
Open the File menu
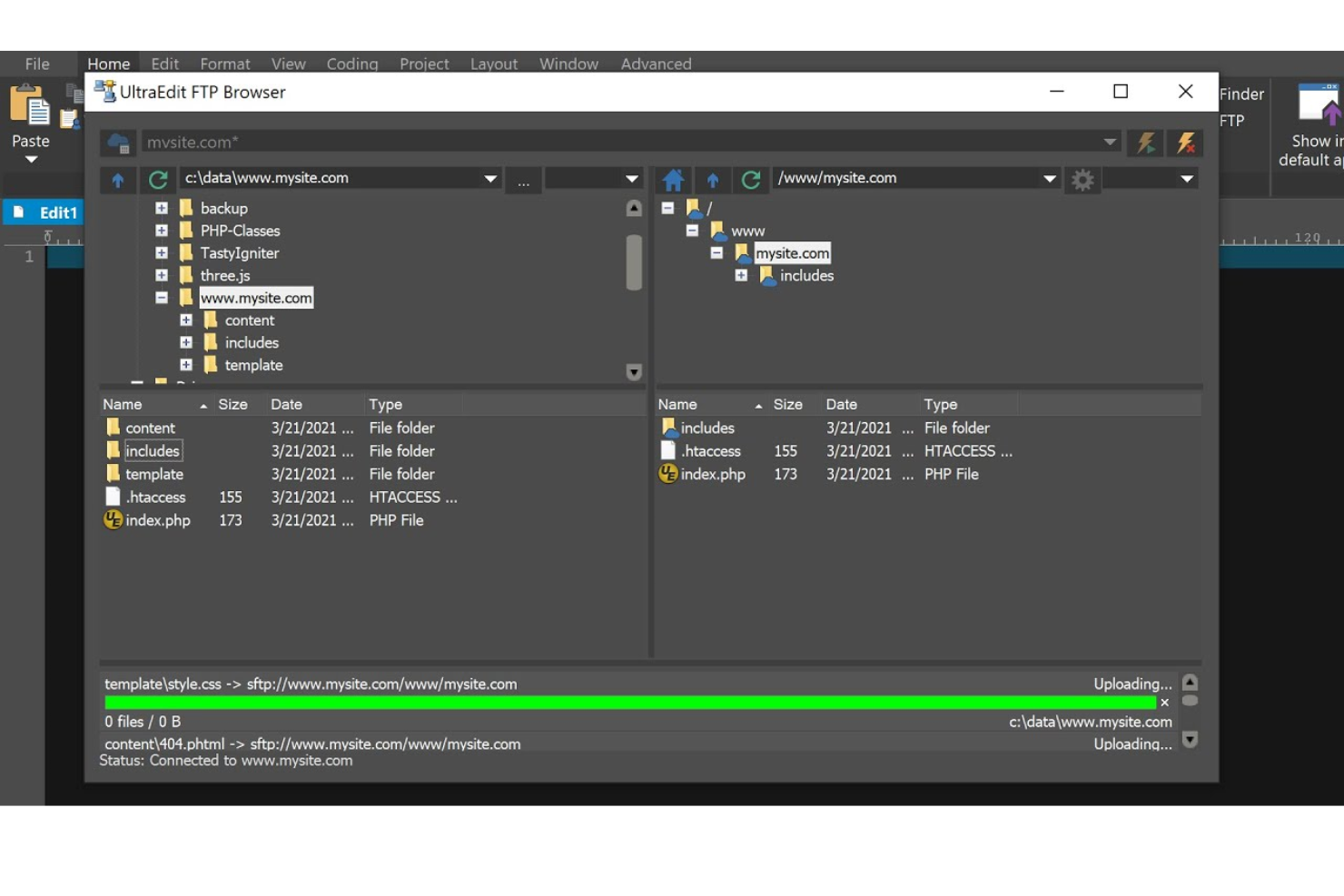(37, 64)
